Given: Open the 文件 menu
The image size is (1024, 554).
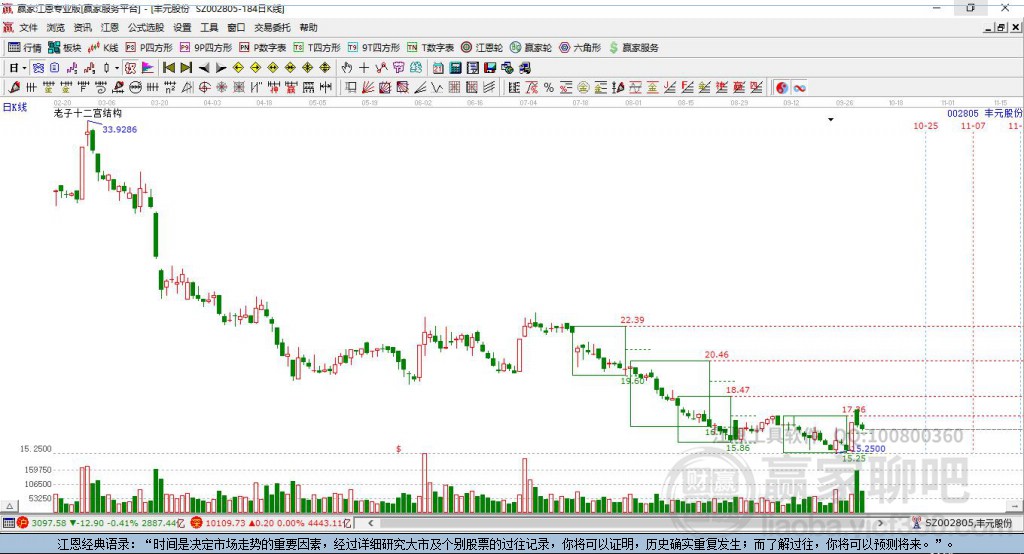Looking at the screenshot, I should pos(28,27).
